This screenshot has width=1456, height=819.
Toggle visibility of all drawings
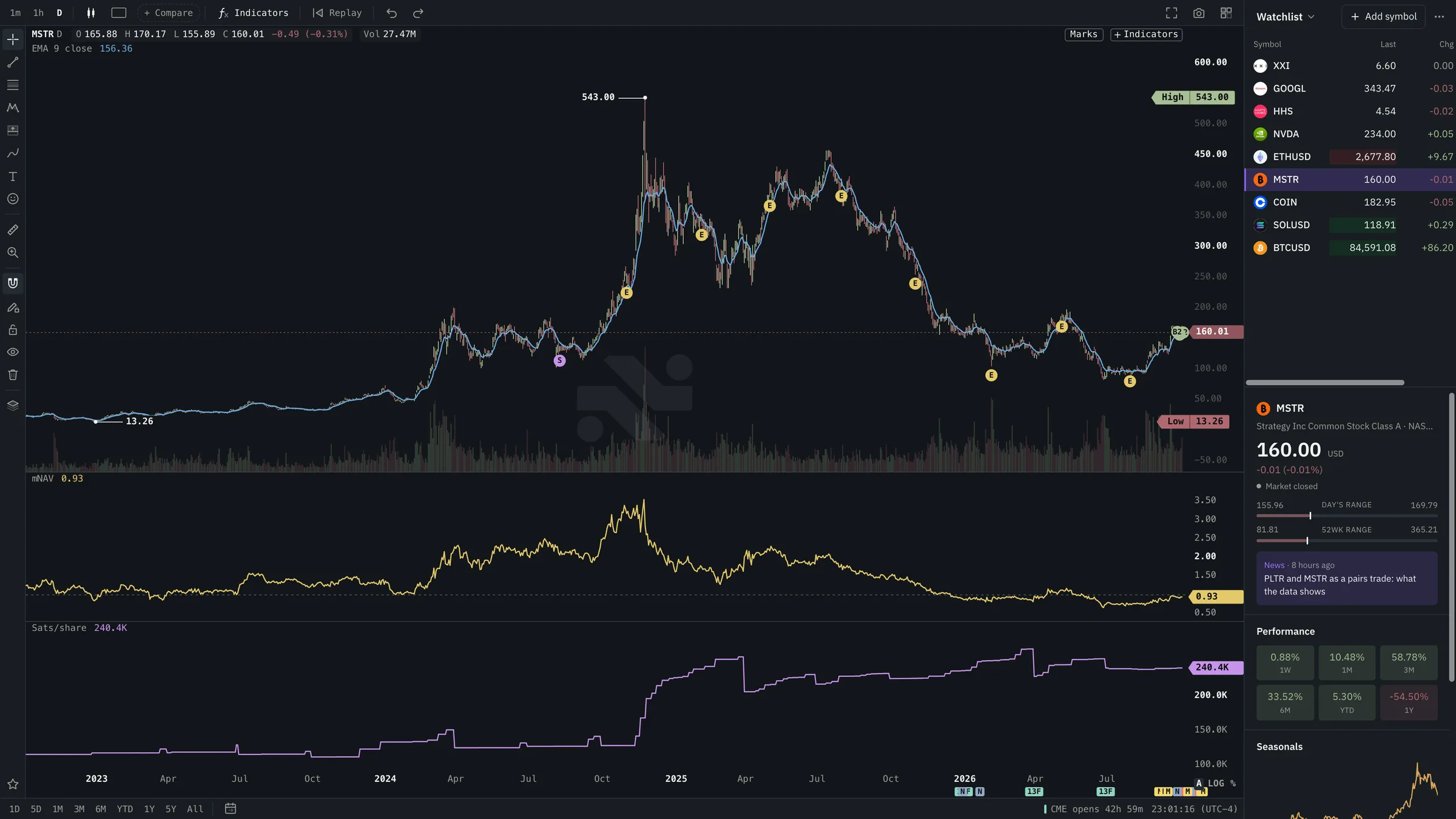13,352
